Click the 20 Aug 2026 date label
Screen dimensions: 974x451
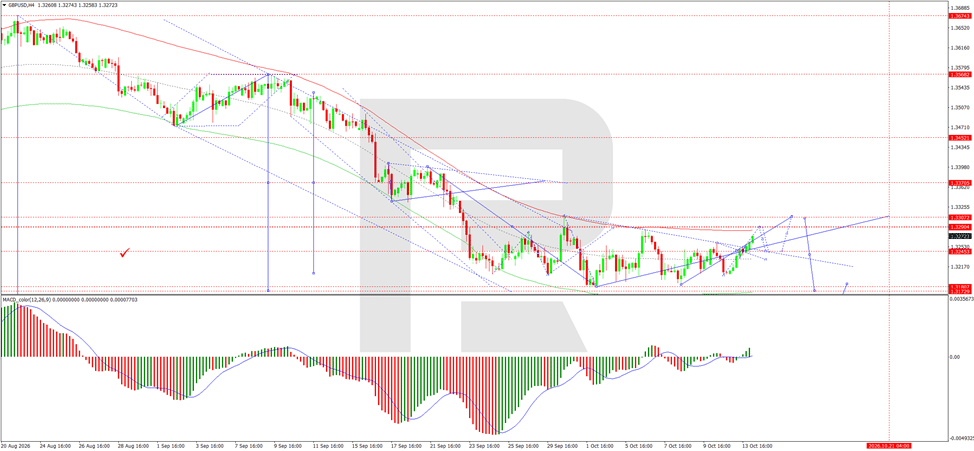point(16,447)
